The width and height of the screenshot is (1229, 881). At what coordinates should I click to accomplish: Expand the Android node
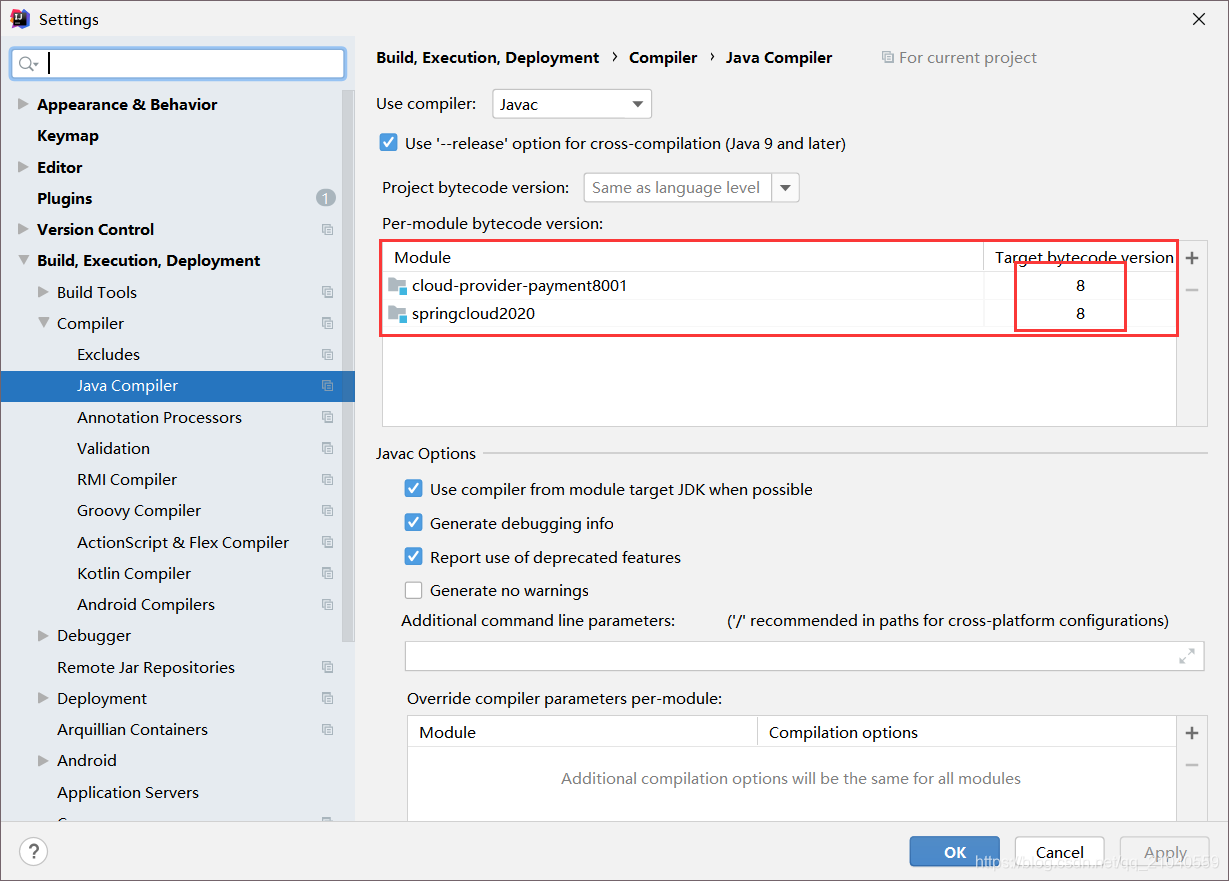pyautogui.click(x=43, y=761)
